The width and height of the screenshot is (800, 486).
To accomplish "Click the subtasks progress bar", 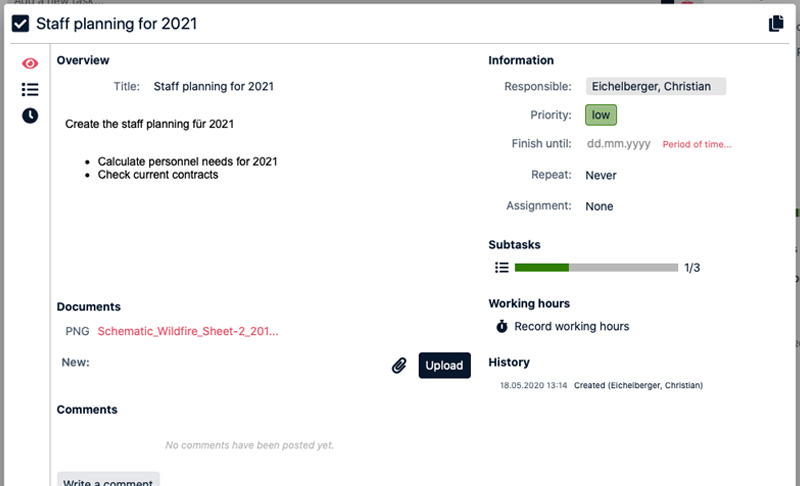I will (x=596, y=267).
